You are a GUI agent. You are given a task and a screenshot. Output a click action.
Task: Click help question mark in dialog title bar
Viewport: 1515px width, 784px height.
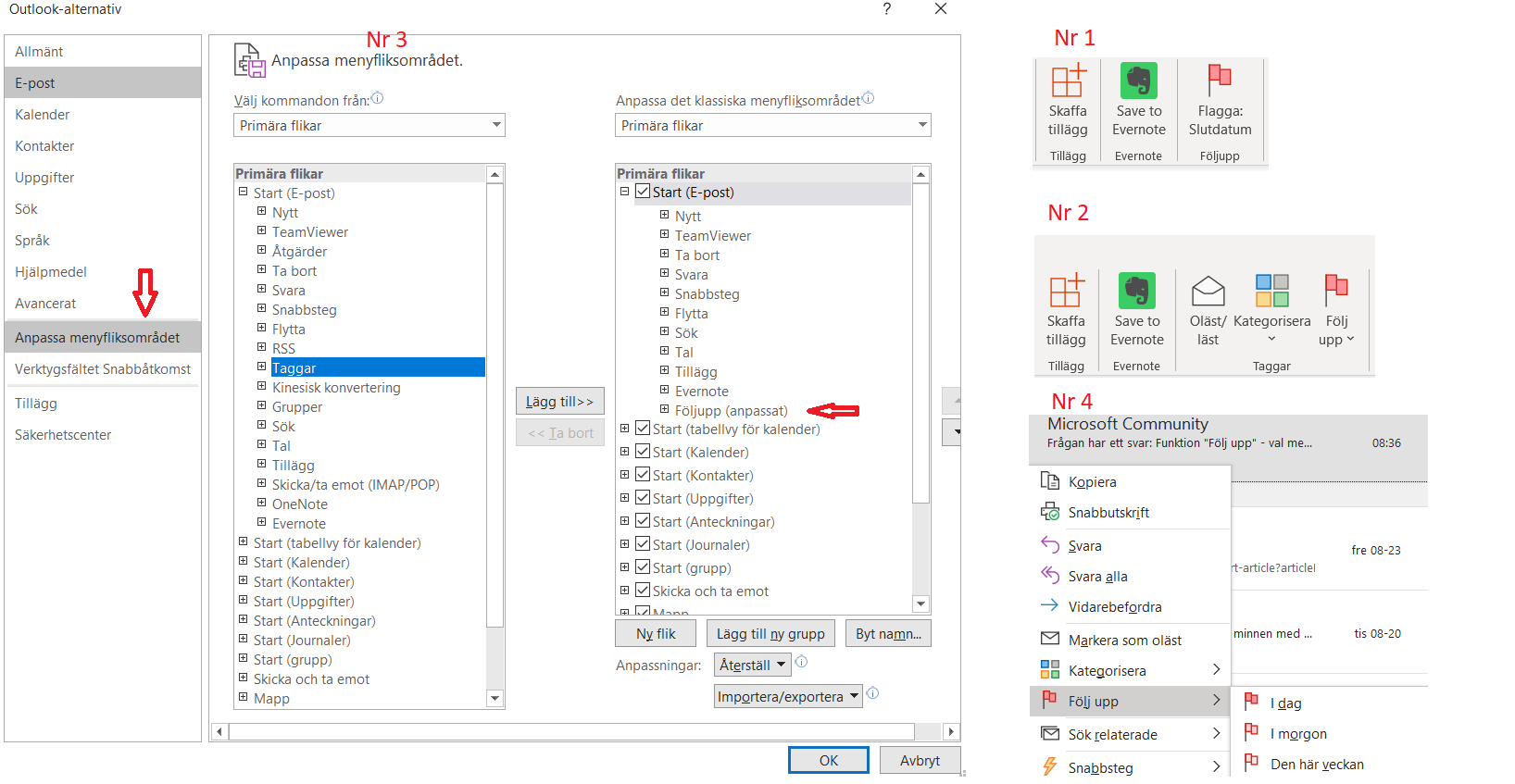coord(886,9)
